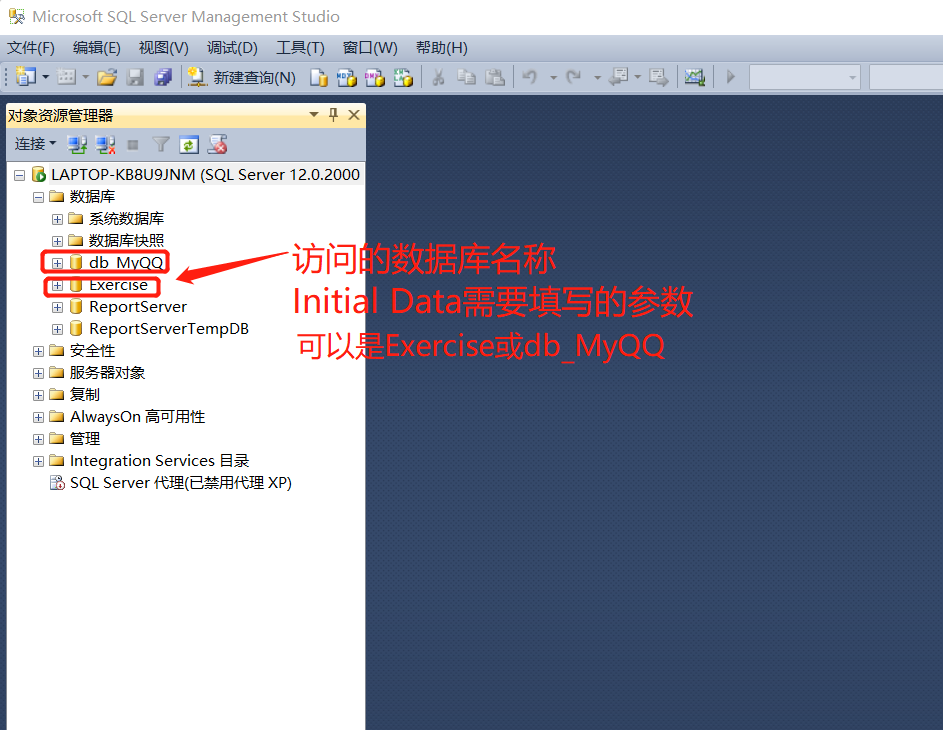Open the Redo history dropdown arrow
The image size is (943, 730).
point(597,78)
